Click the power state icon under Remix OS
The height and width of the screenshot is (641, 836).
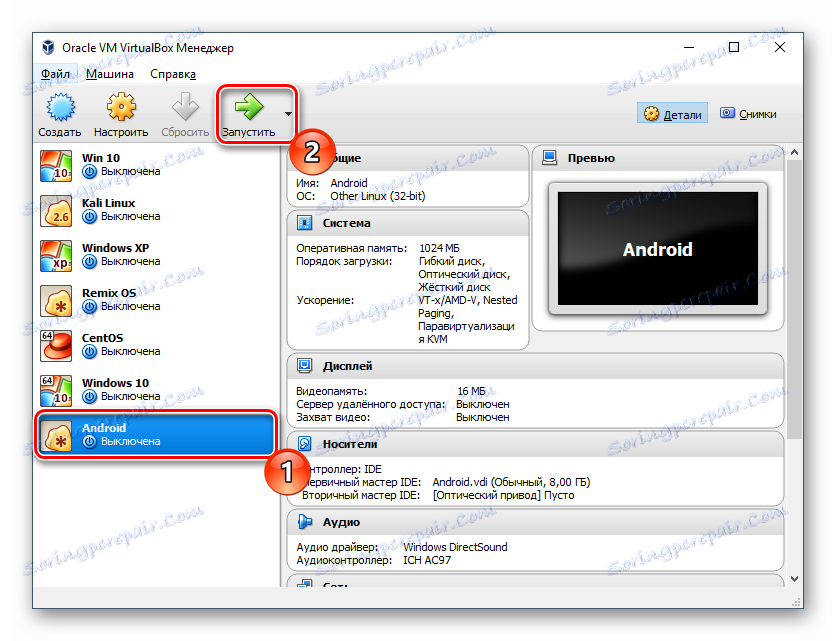click(x=89, y=307)
